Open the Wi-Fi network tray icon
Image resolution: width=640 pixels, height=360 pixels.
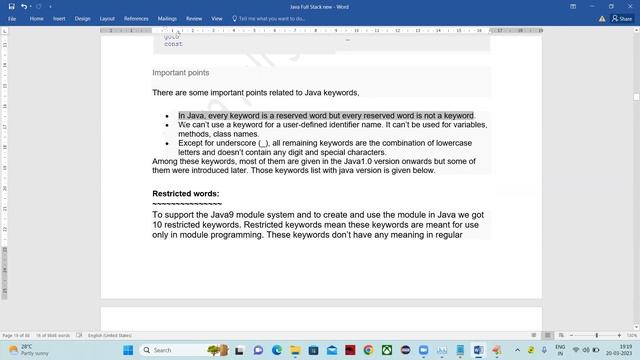[x=576, y=350]
